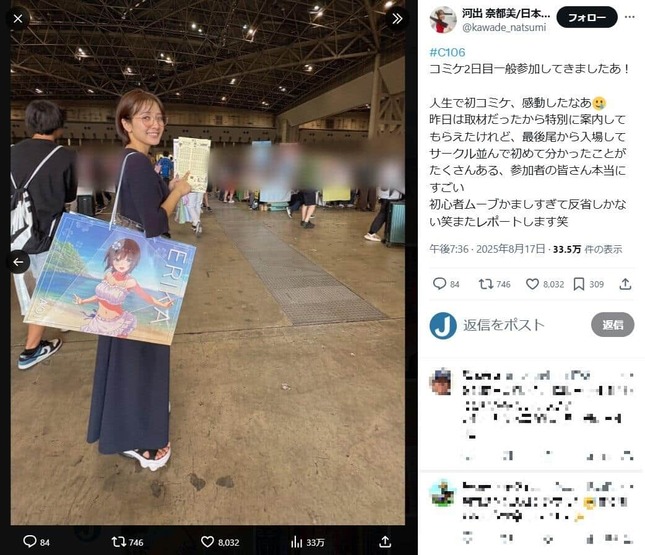Screen dimensions: 645x555
Task: Close the photo viewer with X icon
Action: click(18, 19)
